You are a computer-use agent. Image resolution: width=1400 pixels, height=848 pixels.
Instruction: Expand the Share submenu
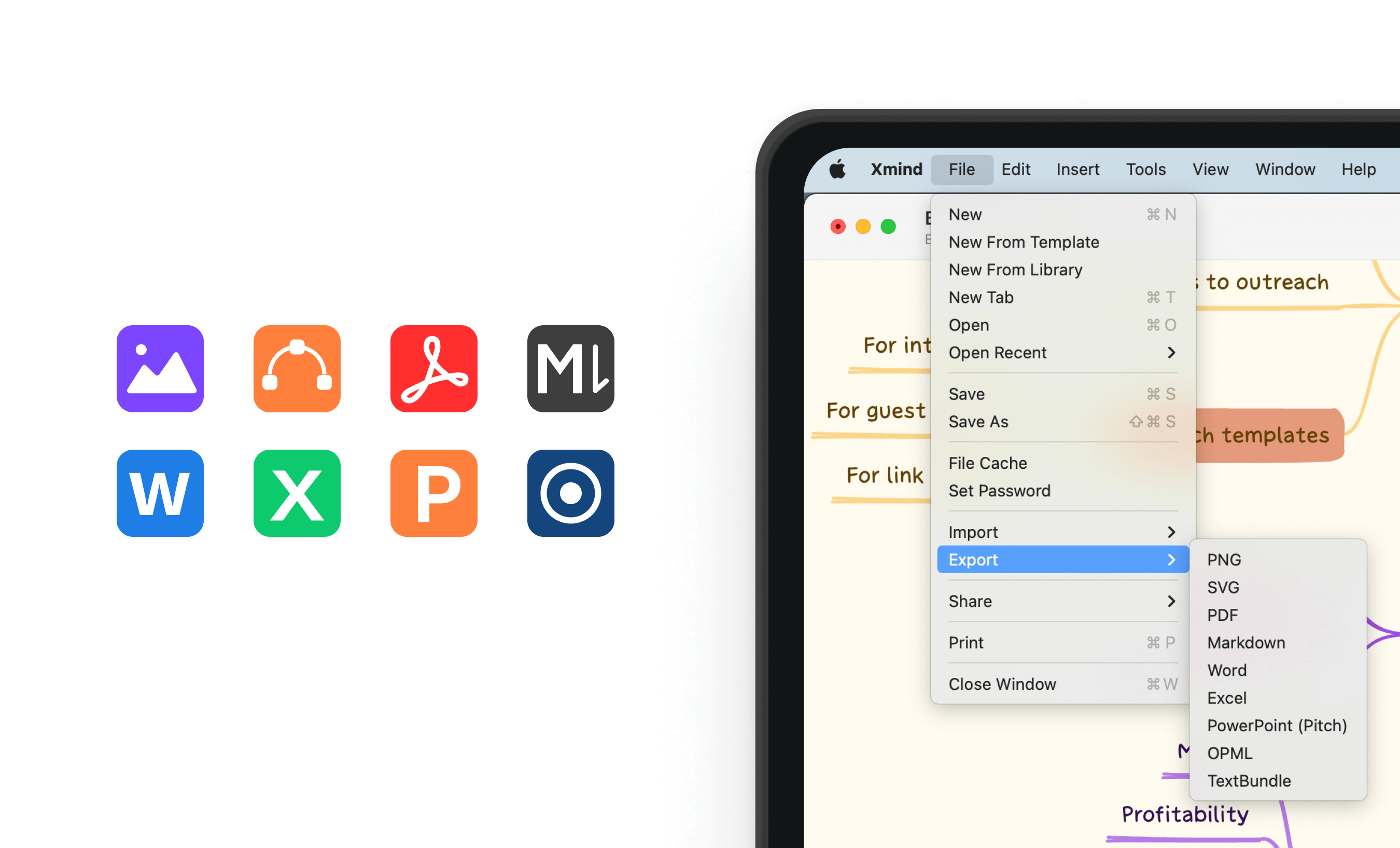[x=1063, y=601]
